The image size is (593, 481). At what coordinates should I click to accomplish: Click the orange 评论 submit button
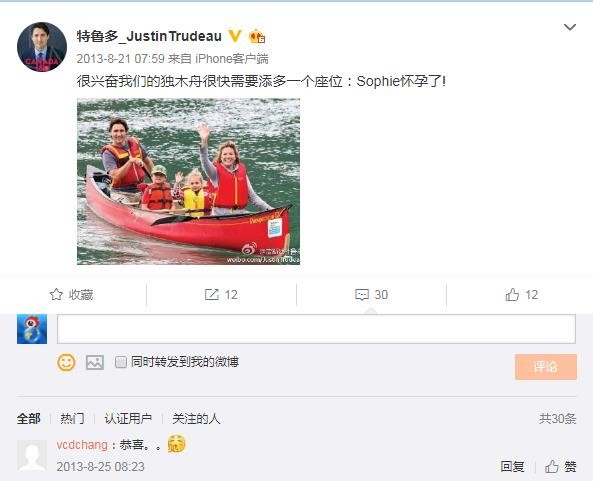pos(546,366)
